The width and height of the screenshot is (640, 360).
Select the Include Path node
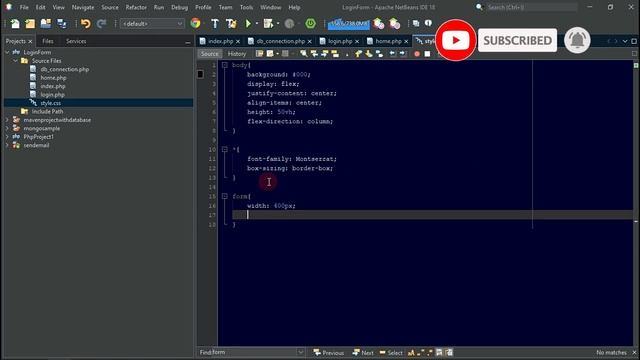(x=47, y=111)
